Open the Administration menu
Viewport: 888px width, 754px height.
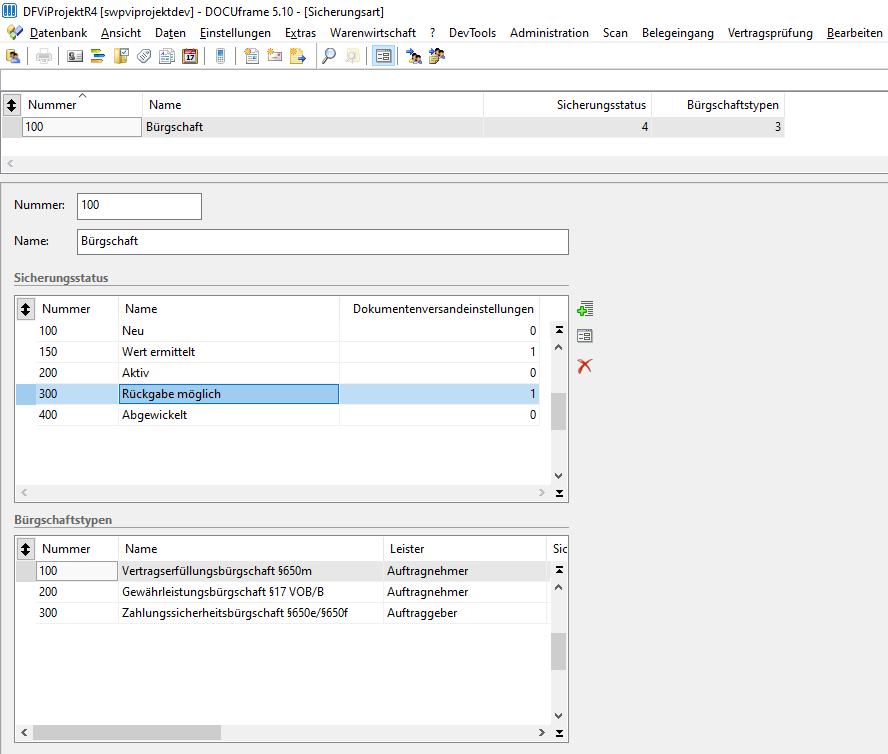549,33
